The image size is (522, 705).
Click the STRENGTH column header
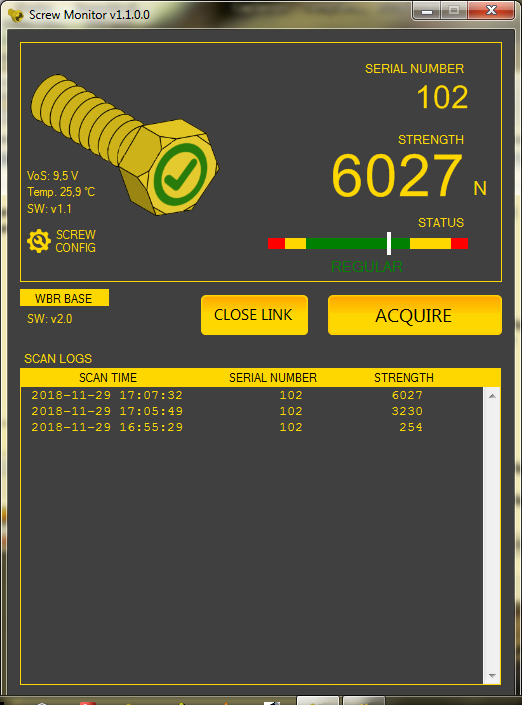click(x=404, y=378)
